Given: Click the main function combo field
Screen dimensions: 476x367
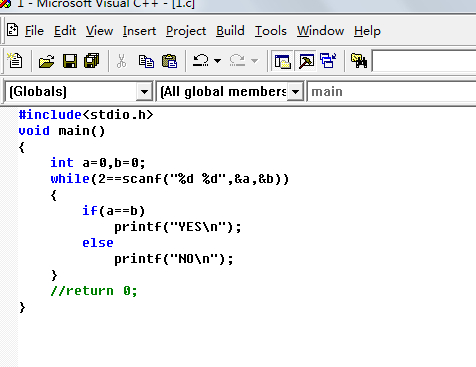Looking at the screenshot, I should (392, 91).
